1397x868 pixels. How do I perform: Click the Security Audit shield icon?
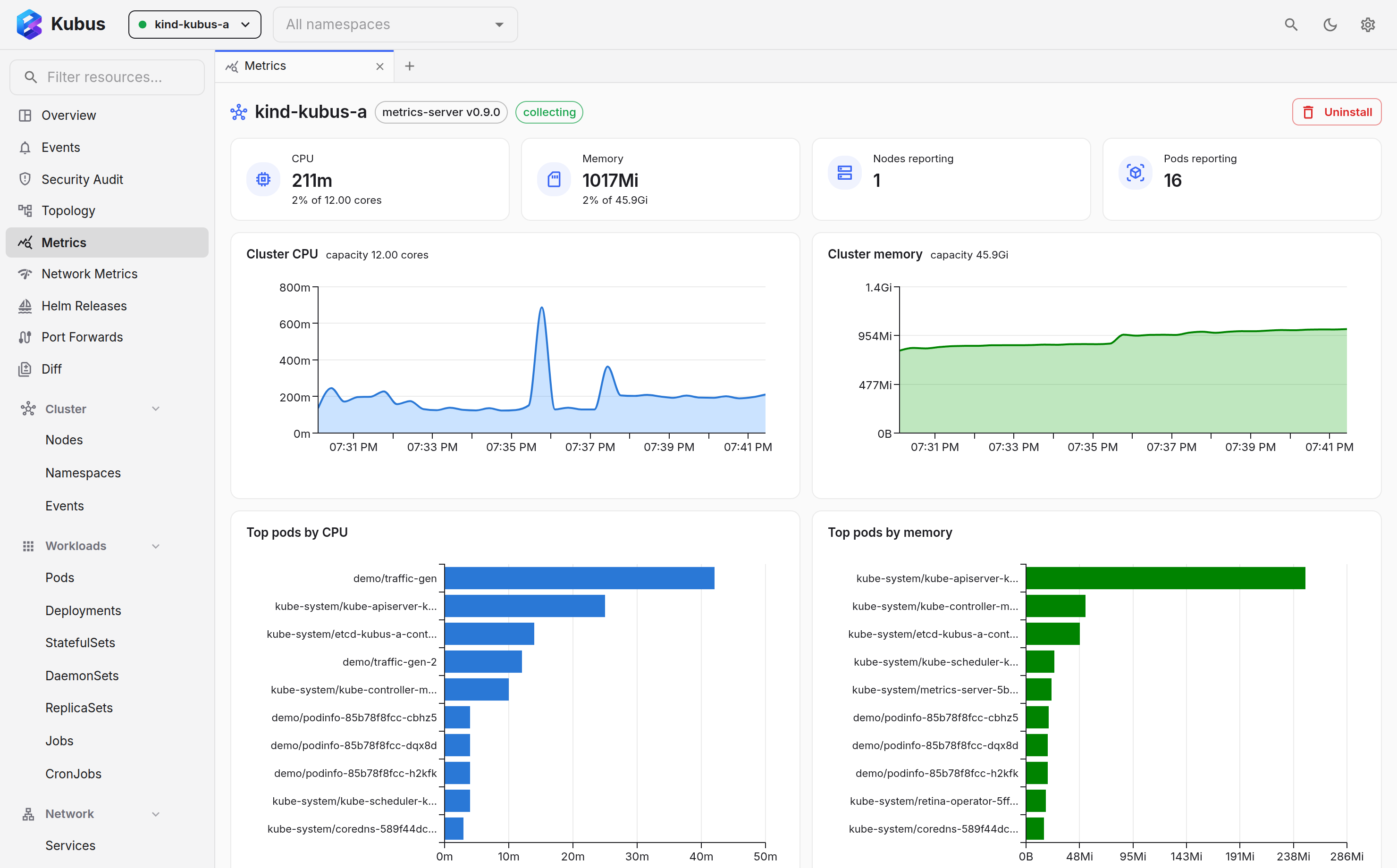pos(25,179)
